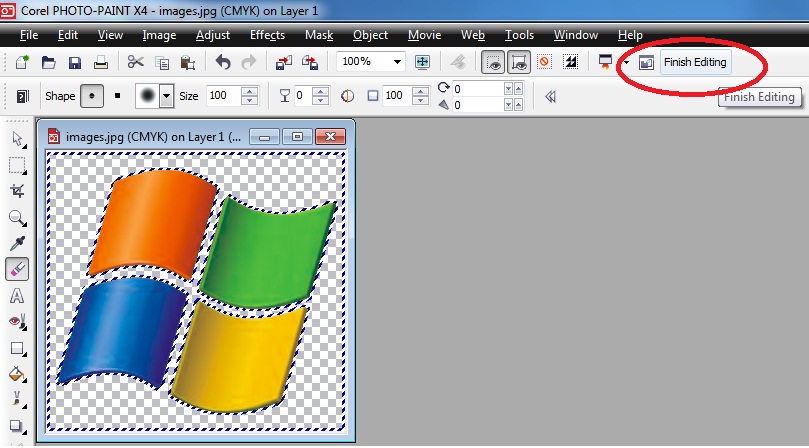The height and width of the screenshot is (448, 809).
Task: Click the Save floppy disk icon
Action: (x=75, y=62)
